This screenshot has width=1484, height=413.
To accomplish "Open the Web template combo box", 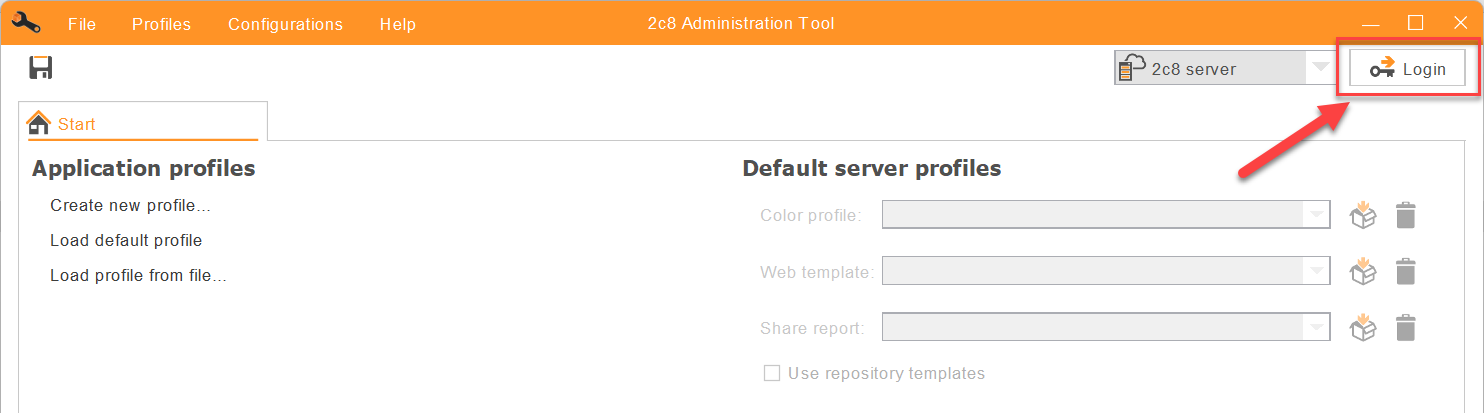I will click(1106, 270).
